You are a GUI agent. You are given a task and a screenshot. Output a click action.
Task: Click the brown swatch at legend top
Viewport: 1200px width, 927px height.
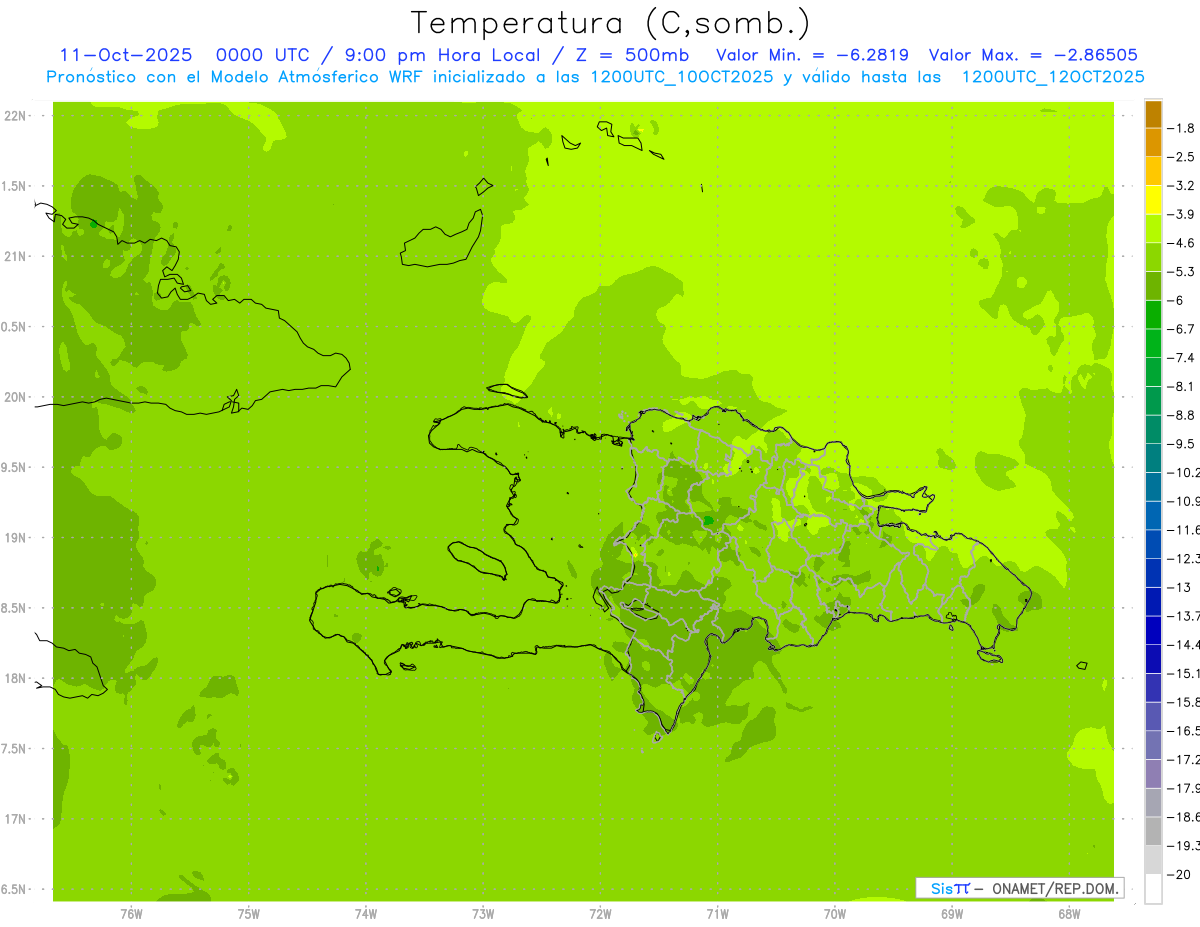tap(1153, 114)
